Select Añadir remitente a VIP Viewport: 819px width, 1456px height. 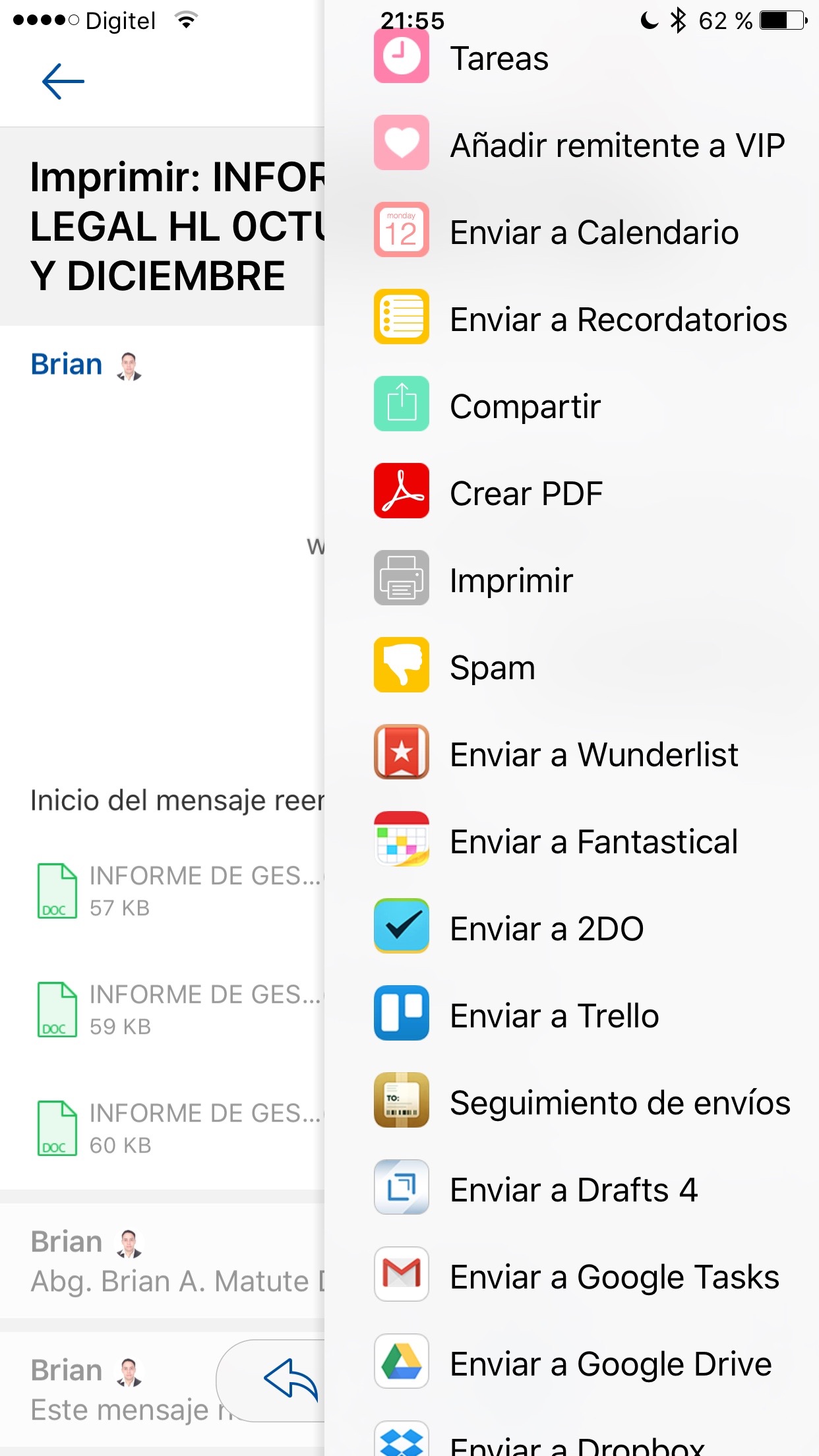tap(617, 145)
